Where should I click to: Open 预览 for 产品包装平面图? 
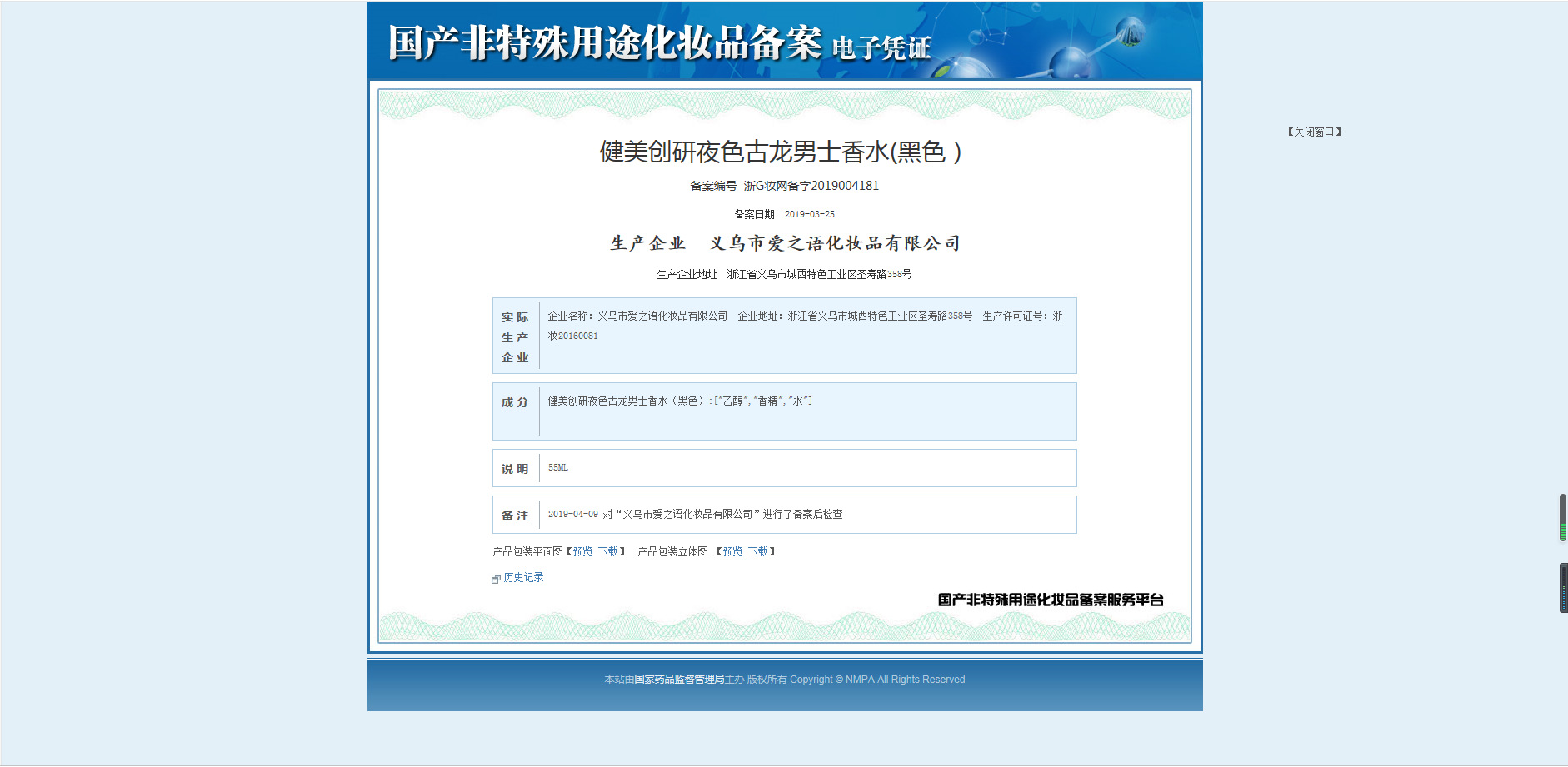tap(583, 551)
